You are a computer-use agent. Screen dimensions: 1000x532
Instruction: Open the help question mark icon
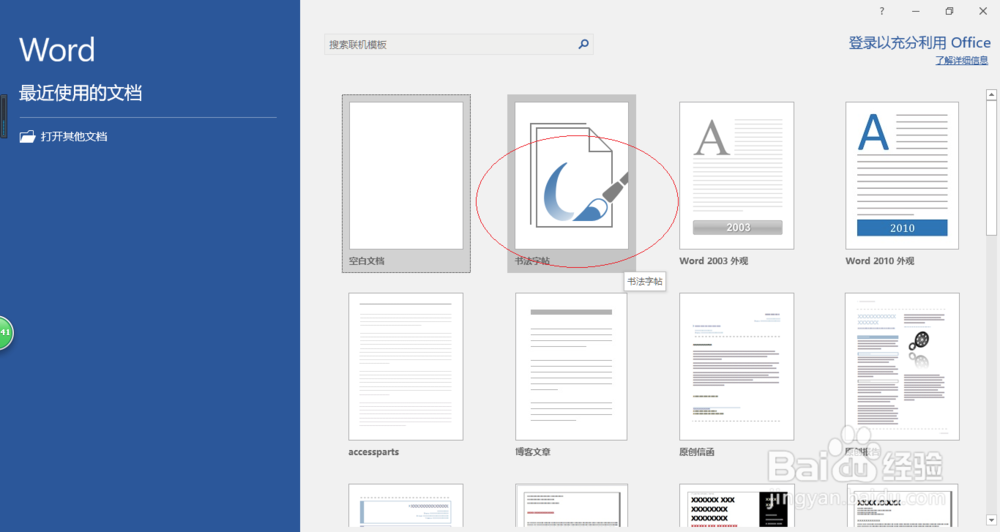click(x=882, y=11)
